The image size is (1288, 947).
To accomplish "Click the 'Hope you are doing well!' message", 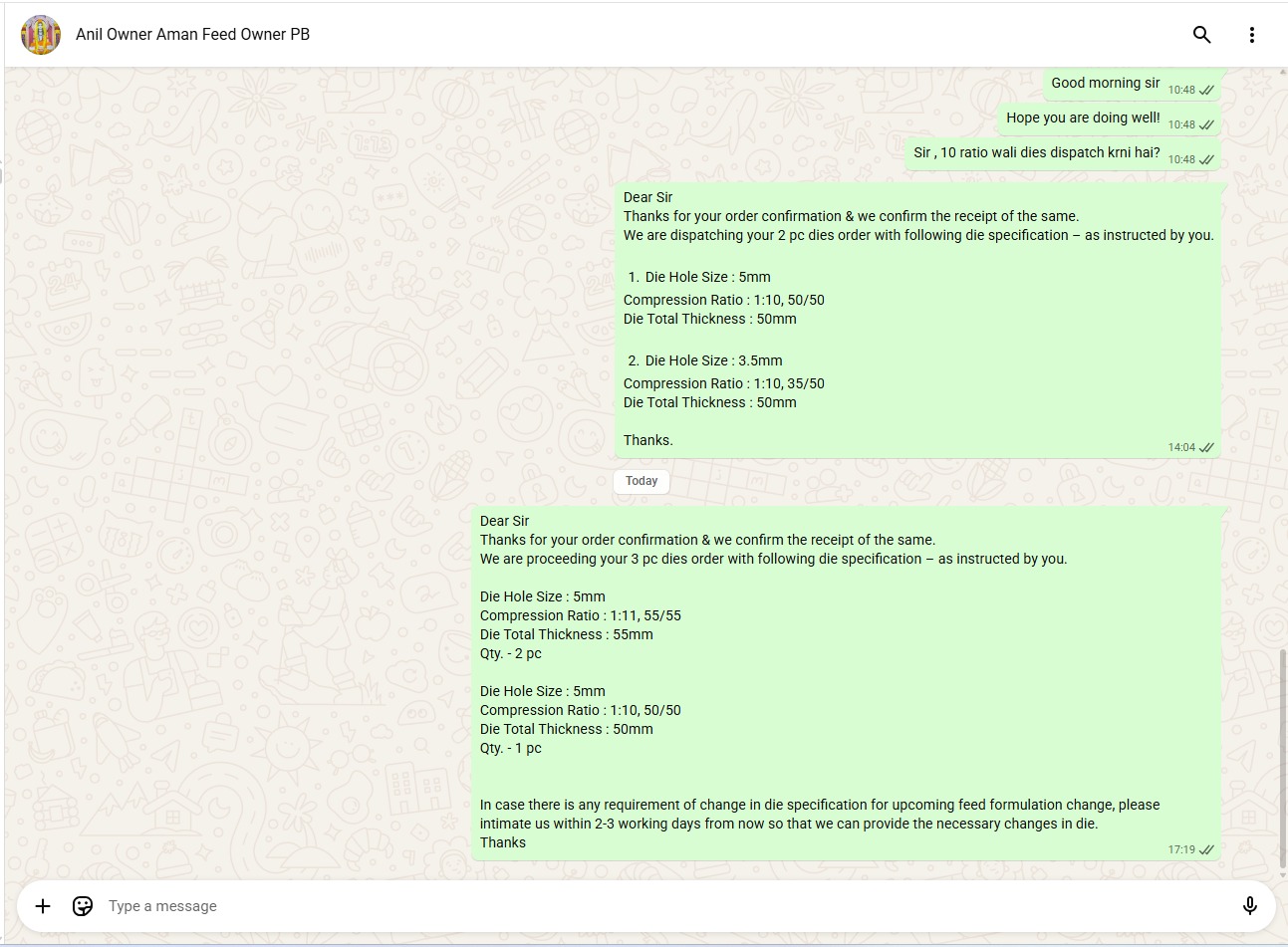I will pyautogui.click(x=1082, y=118).
